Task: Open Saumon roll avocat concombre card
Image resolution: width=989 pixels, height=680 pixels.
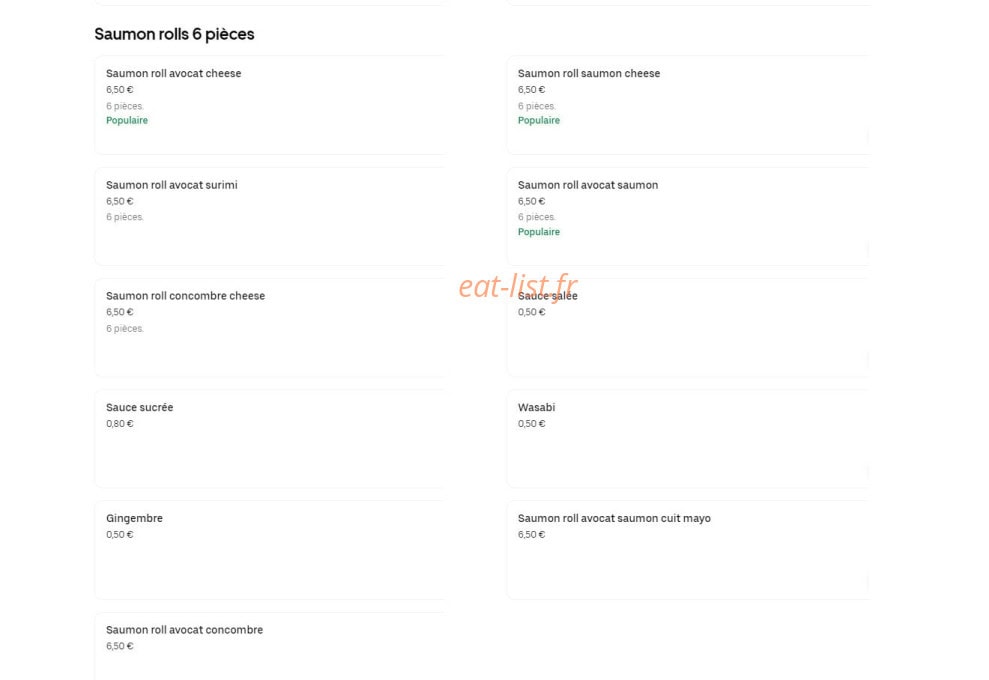Action: [271, 647]
